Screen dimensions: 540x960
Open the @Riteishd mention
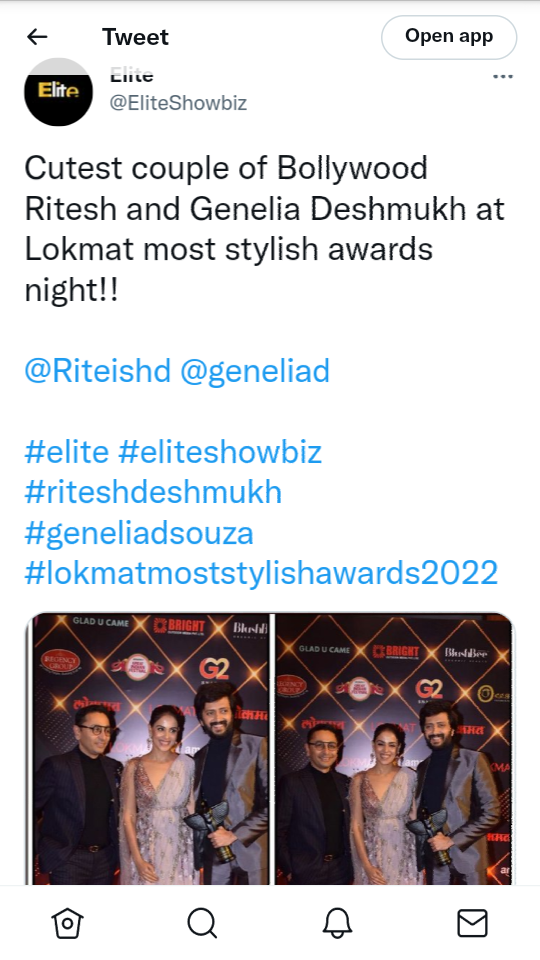pyautogui.click(x=97, y=371)
